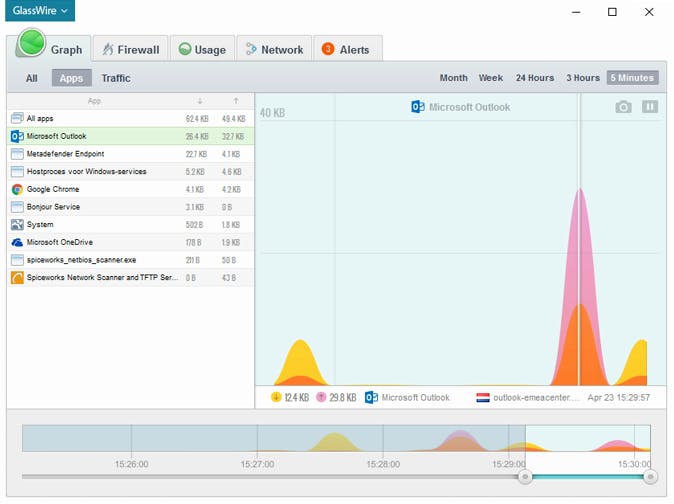Set time range to Week
674x504 pixels.
pyautogui.click(x=491, y=78)
